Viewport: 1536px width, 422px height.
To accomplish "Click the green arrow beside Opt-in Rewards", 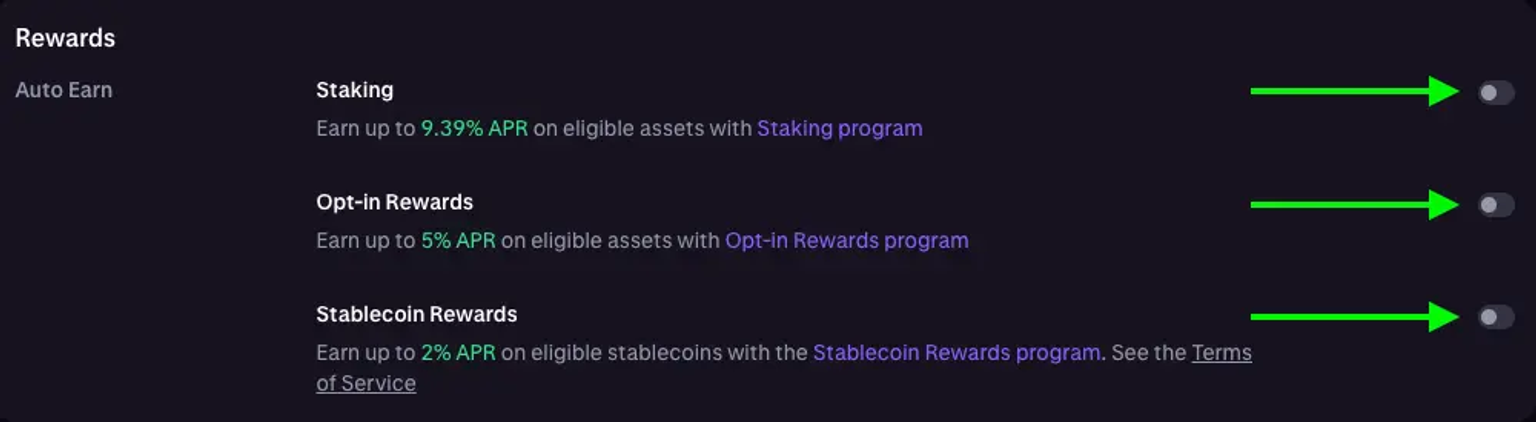I will pyautogui.click(x=1354, y=204).
